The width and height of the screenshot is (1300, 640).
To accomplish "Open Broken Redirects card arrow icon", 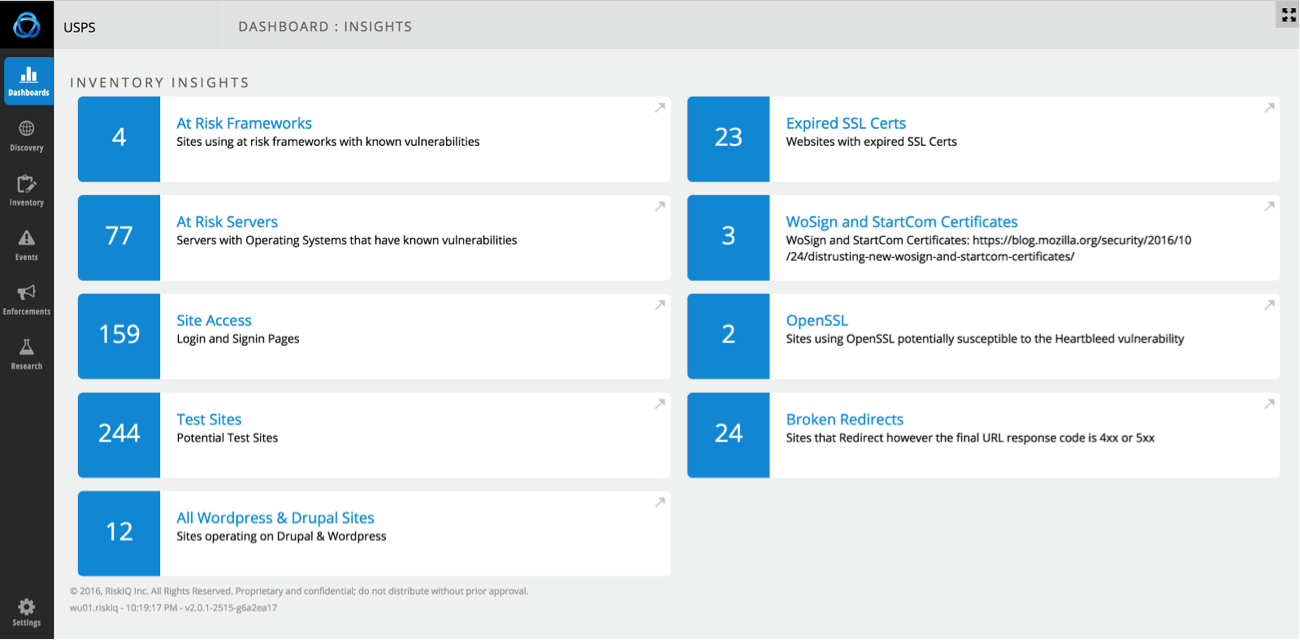I will click(1269, 404).
